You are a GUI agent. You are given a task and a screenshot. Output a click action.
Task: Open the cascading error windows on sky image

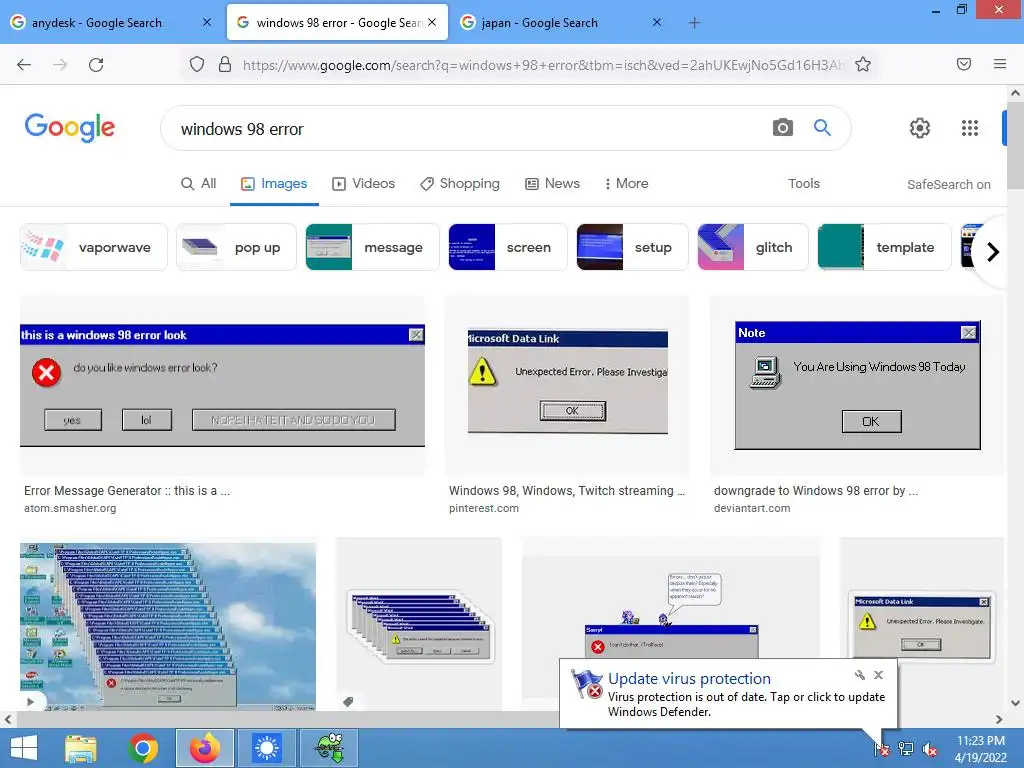pyautogui.click(x=168, y=626)
